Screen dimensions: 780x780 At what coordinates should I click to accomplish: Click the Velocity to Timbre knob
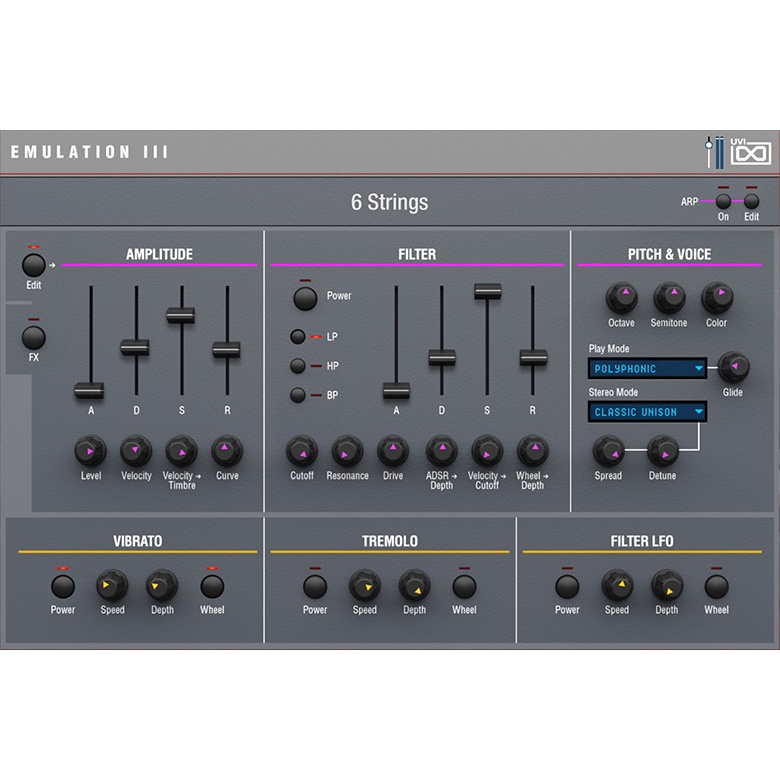pos(181,451)
